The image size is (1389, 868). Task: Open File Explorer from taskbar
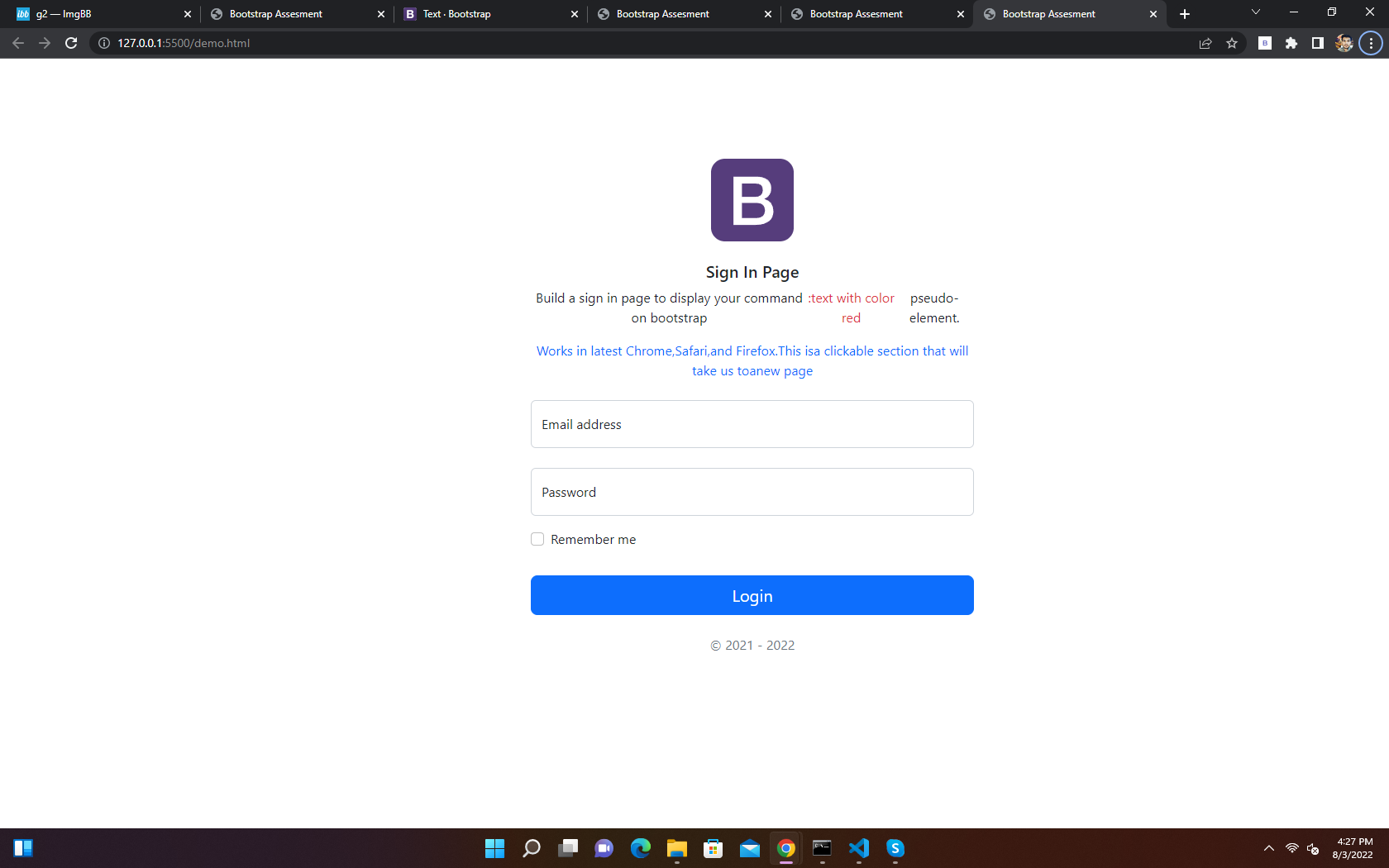[677, 848]
